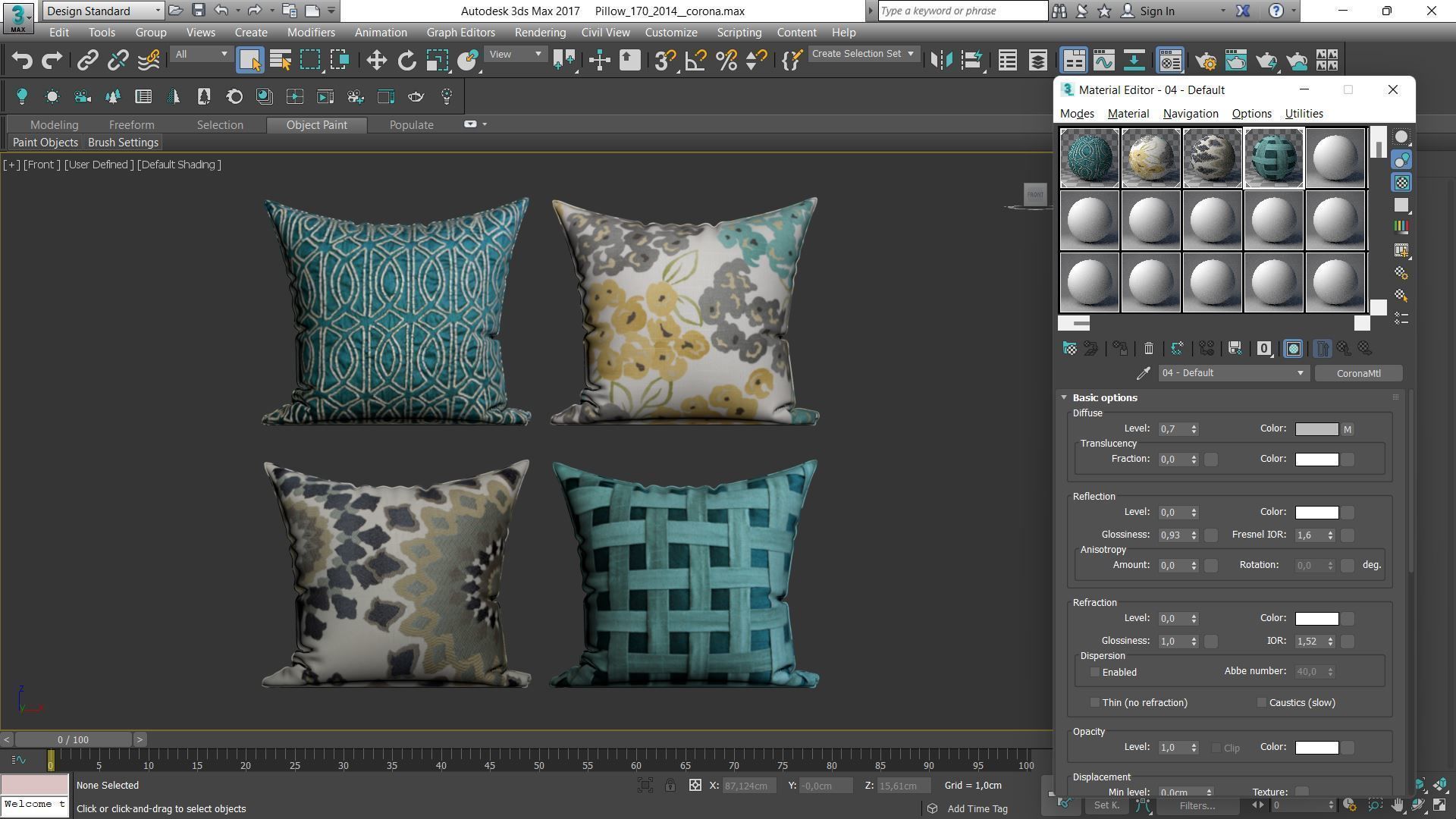The width and height of the screenshot is (1456, 819).
Task: Toggle the 3D Snaps icon
Action: click(665, 61)
